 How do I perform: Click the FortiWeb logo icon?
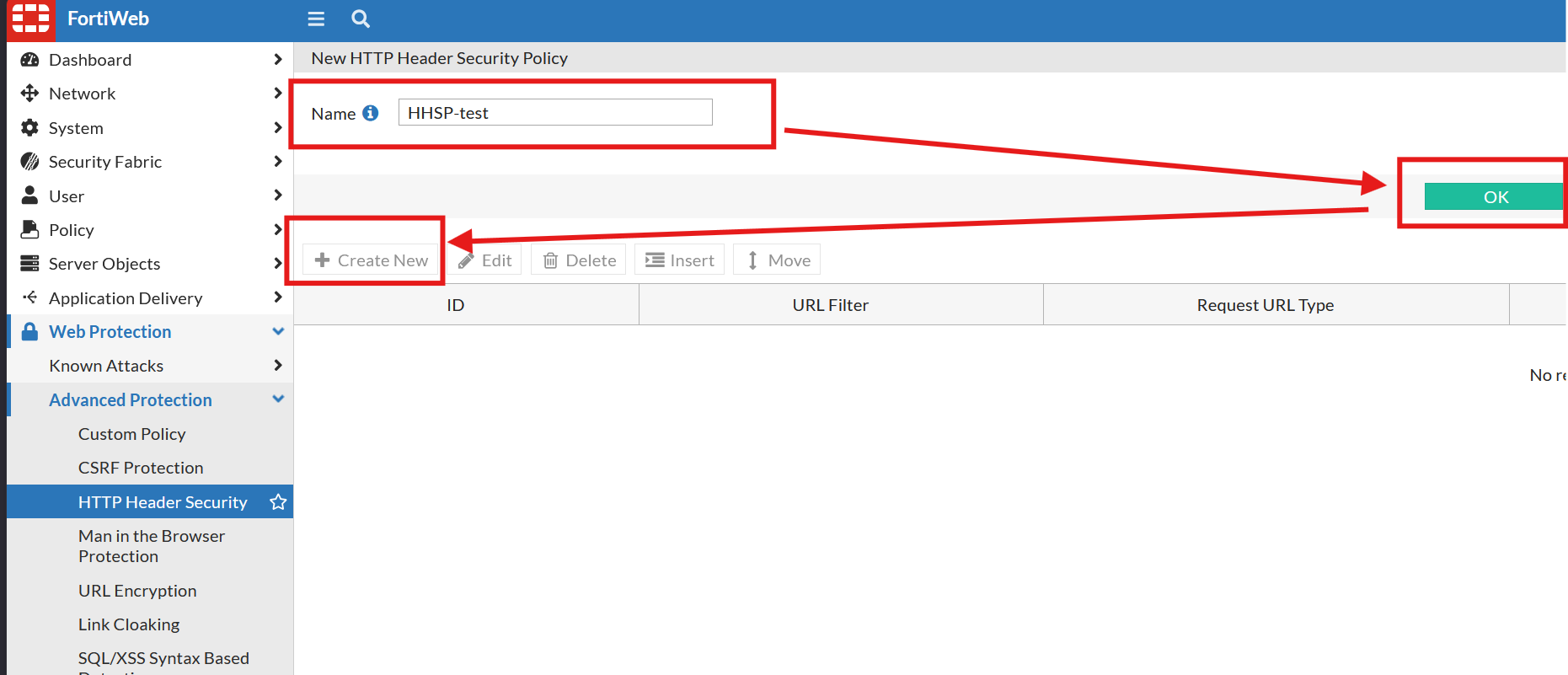[30, 19]
